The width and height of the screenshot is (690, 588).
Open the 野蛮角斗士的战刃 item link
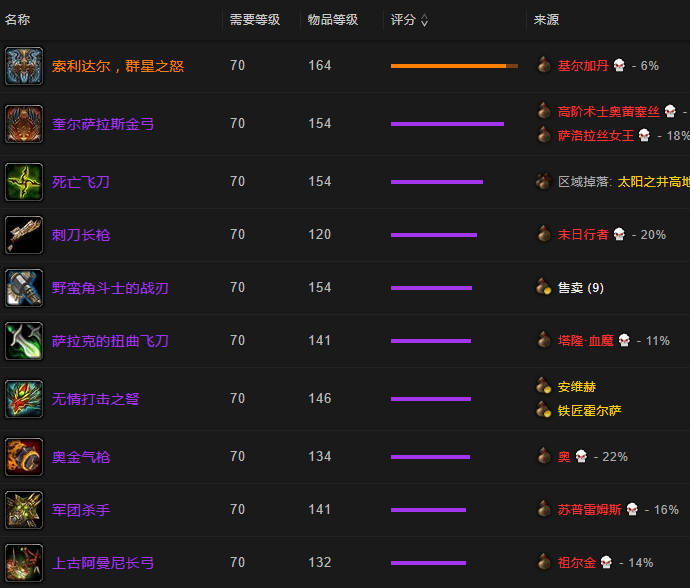(110, 288)
